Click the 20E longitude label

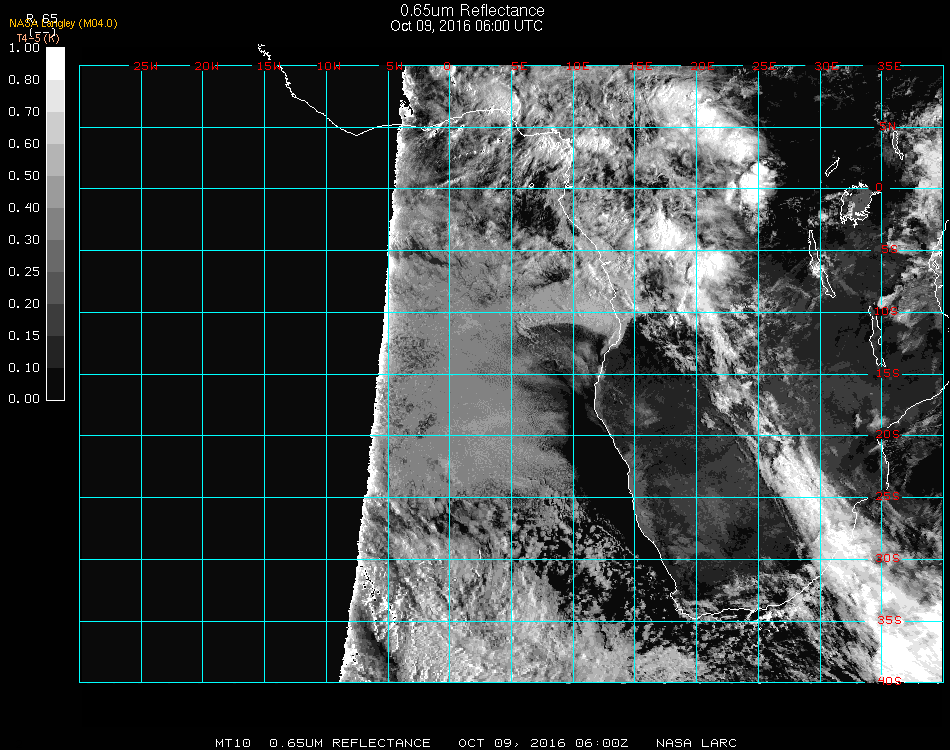pyautogui.click(x=703, y=66)
